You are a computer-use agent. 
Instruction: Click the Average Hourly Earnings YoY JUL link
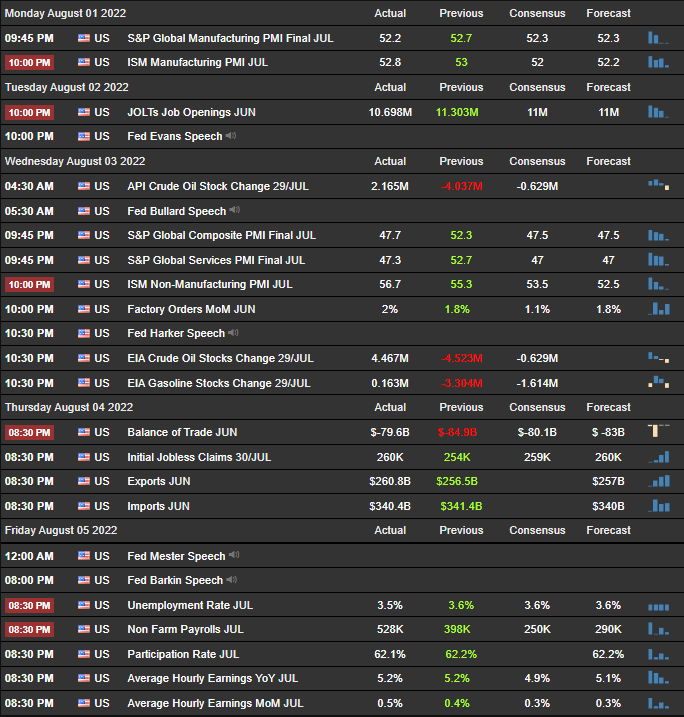(213, 679)
